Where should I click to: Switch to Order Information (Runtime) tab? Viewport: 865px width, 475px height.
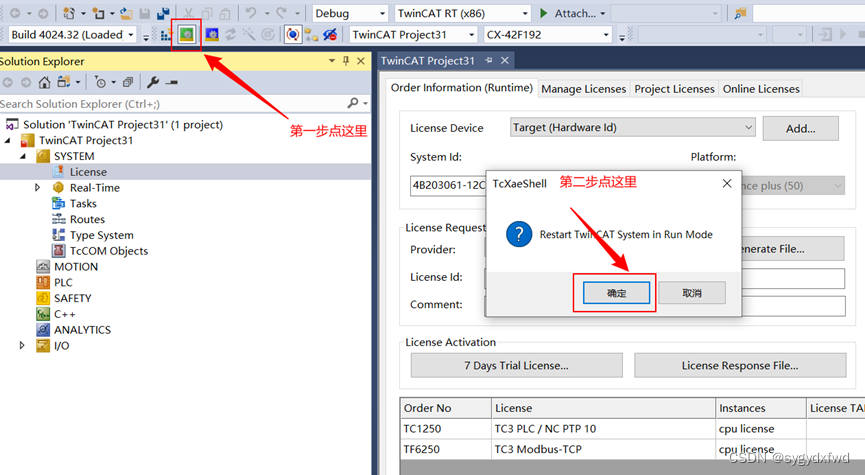(462, 88)
